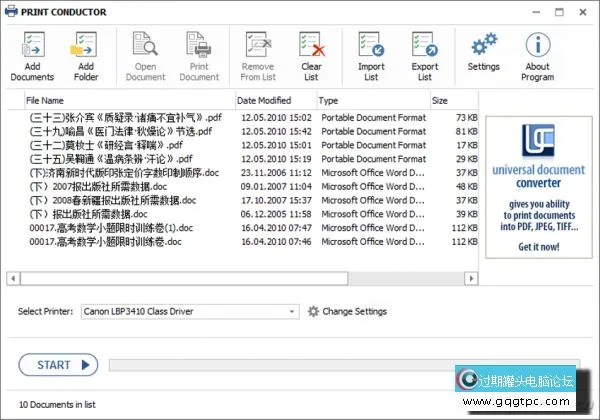Click the Add Folder icon
The image size is (600, 420).
(86, 46)
